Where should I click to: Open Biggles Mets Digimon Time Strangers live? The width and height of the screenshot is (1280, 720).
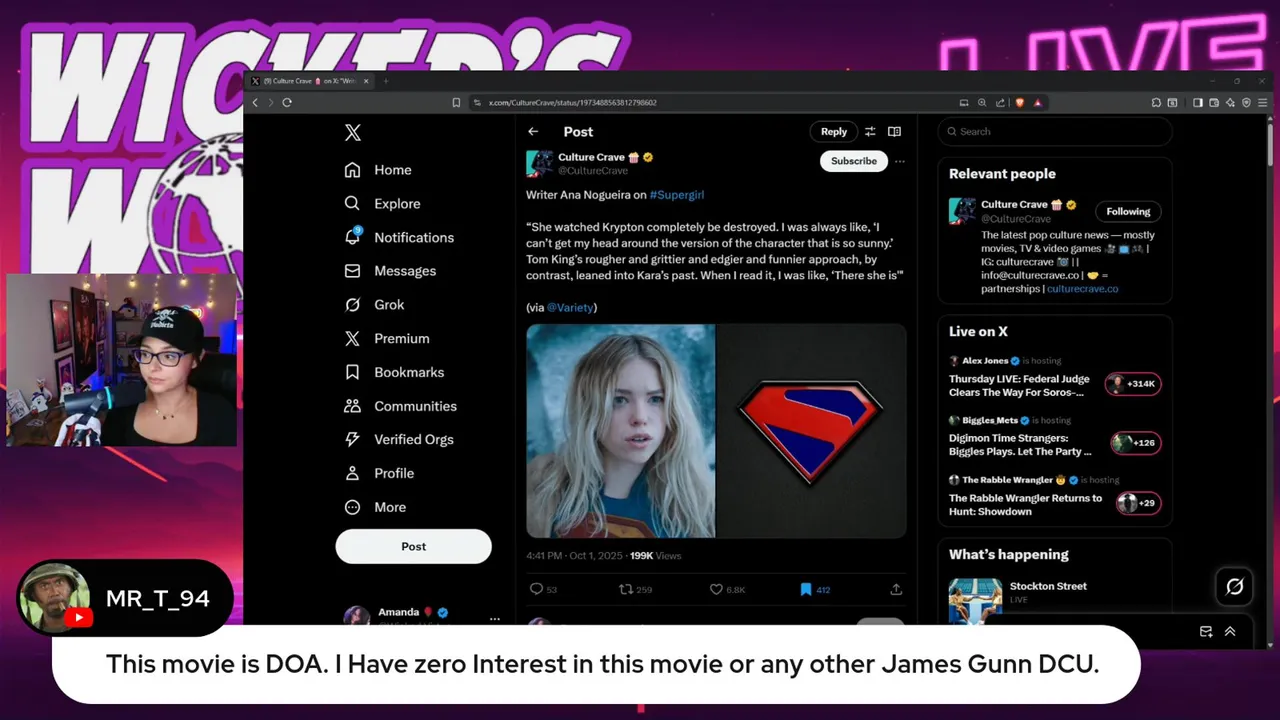point(1021,445)
